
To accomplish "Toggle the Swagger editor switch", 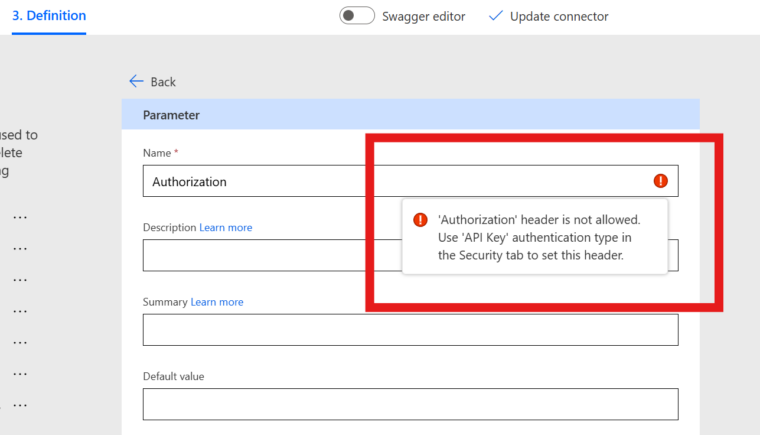I will pos(357,16).
